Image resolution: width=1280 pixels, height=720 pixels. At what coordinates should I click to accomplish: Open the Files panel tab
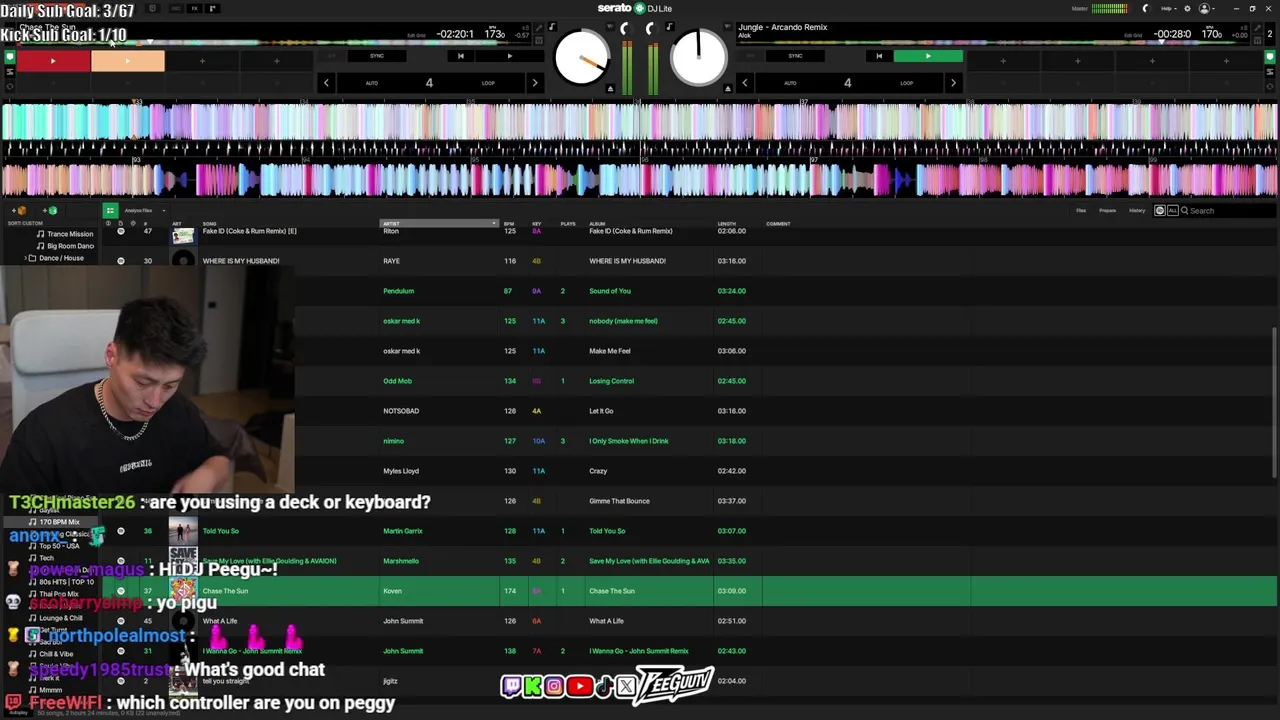tap(1081, 211)
